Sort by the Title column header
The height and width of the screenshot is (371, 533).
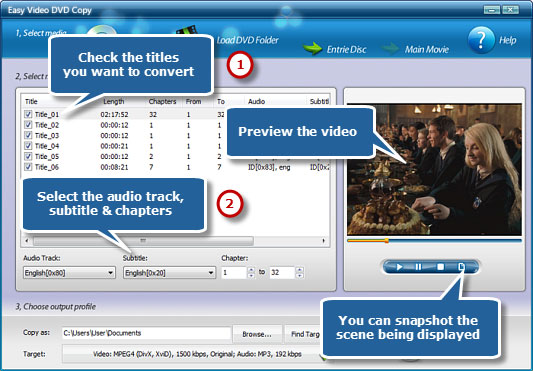(31, 101)
